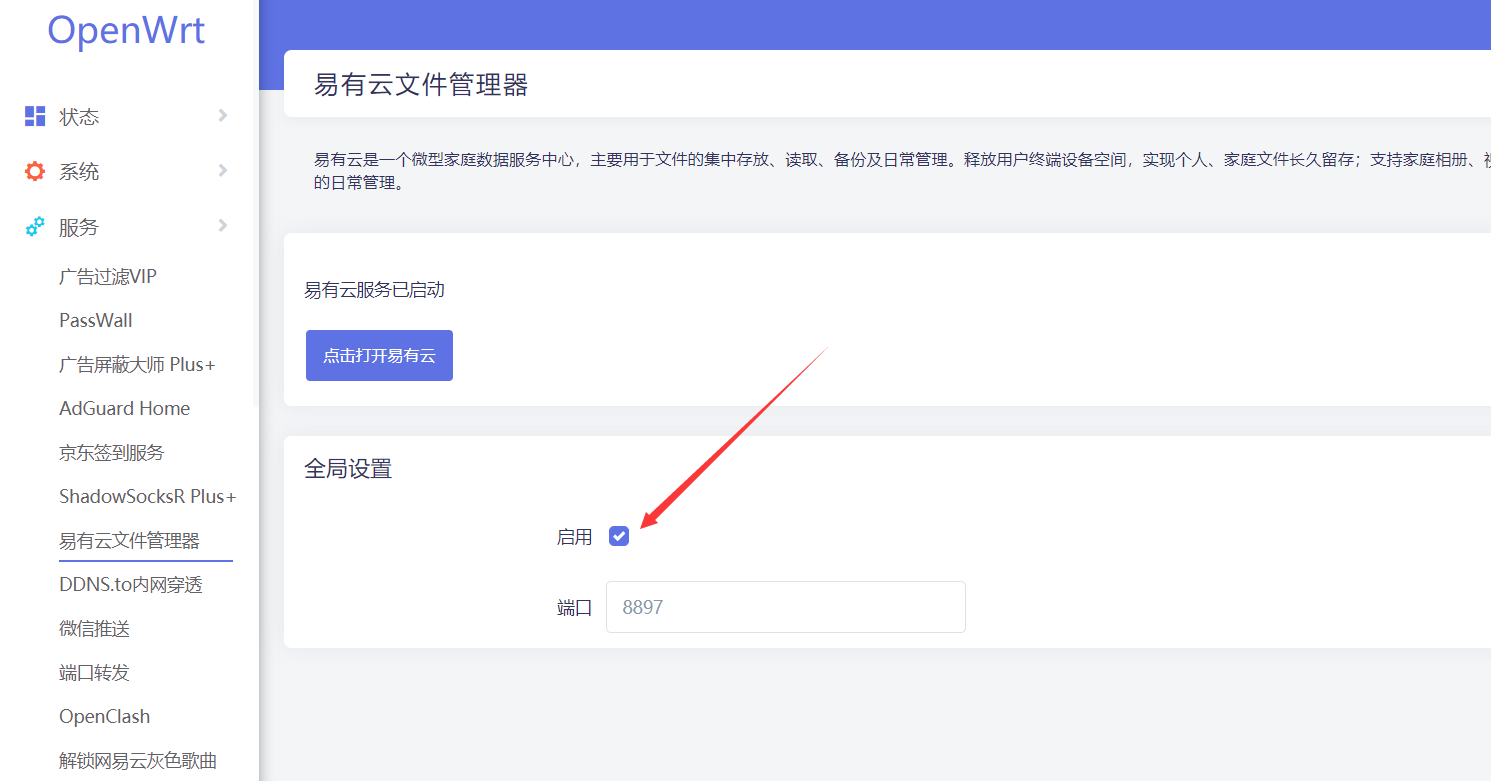Viewport: 1491px width, 781px height.
Task: Open the PassWall menu item
Action: pyautogui.click(x=96, y=321)
